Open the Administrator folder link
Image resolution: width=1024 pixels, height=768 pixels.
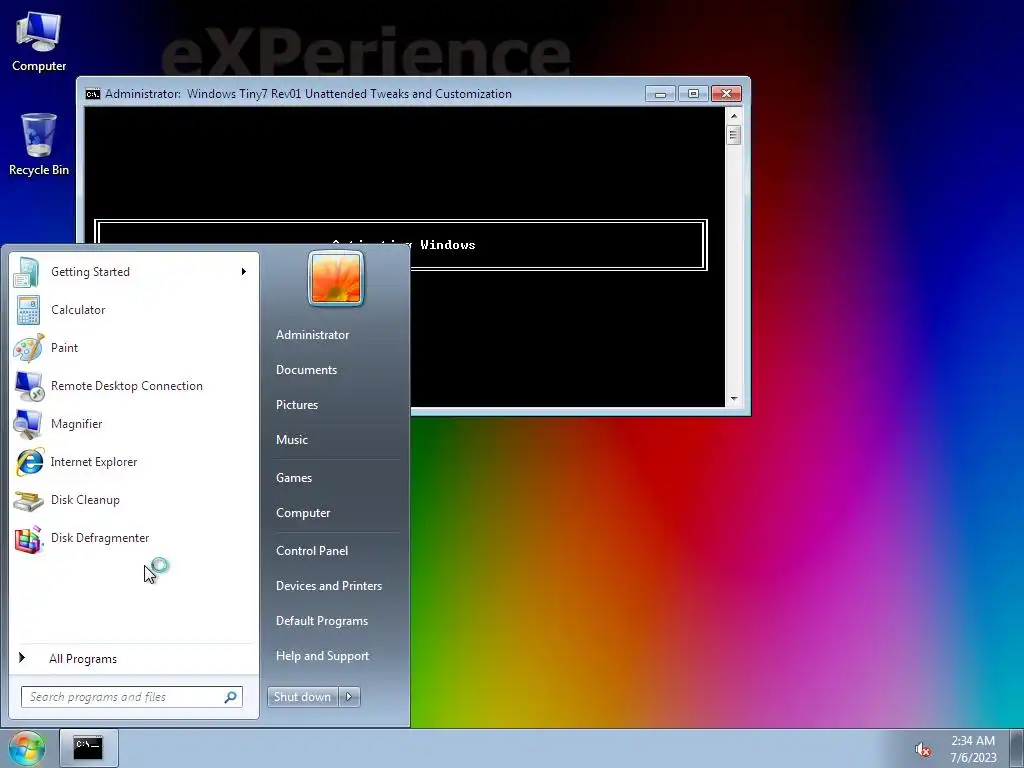[312, 335]
